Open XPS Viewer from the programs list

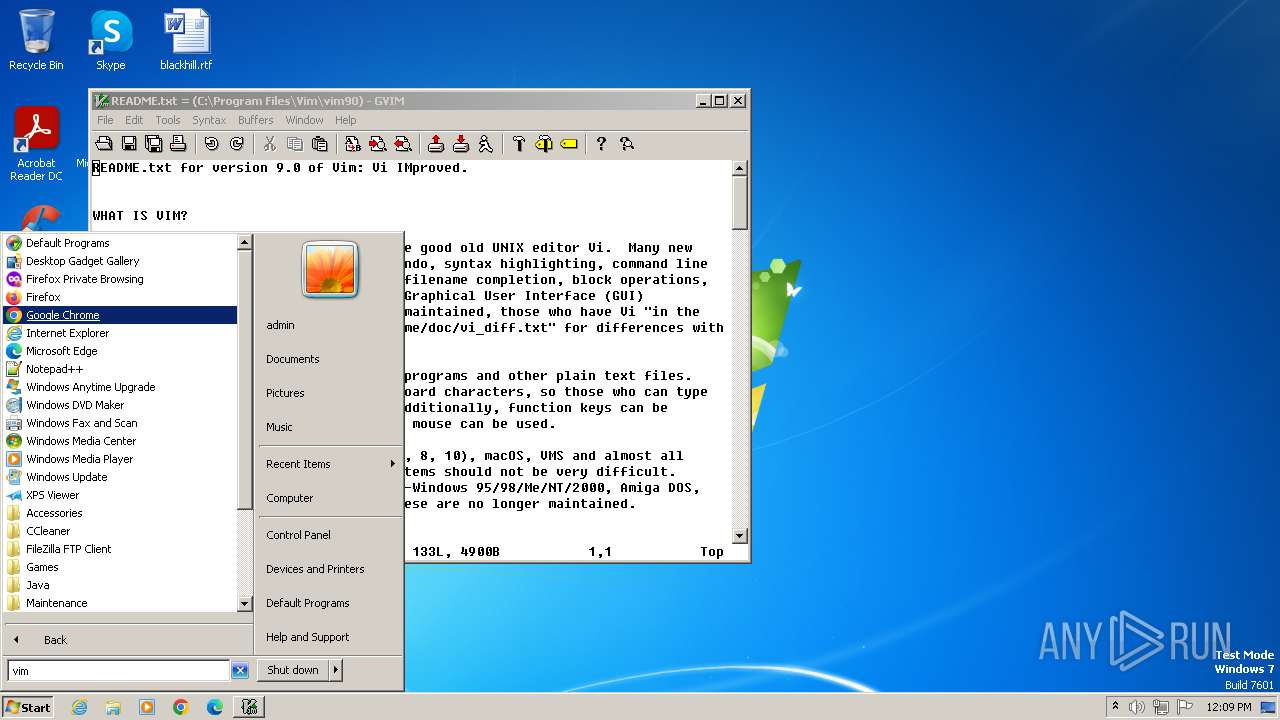[x=120, y=495]
